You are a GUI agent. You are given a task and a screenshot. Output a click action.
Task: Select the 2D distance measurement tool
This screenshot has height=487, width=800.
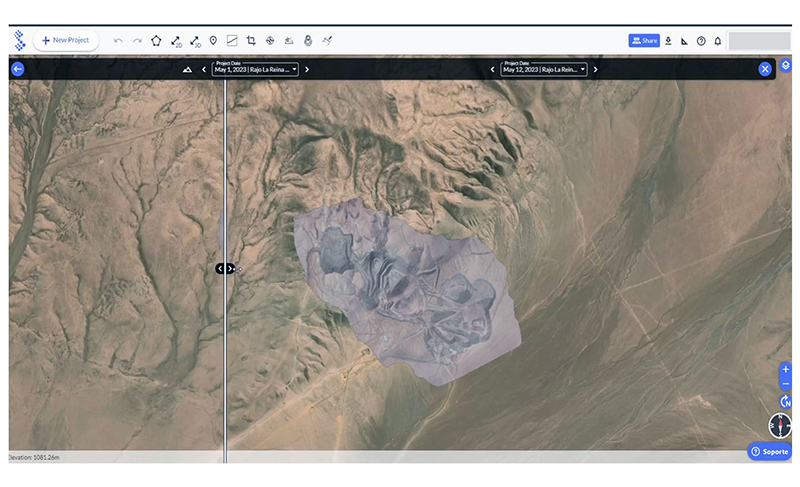tap(175, 40)
